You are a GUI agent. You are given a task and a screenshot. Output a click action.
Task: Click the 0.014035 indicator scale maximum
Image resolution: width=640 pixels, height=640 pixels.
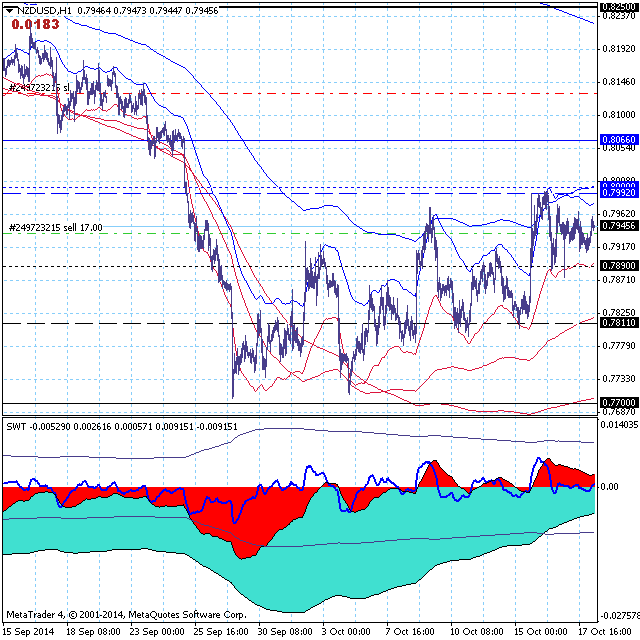618,425
